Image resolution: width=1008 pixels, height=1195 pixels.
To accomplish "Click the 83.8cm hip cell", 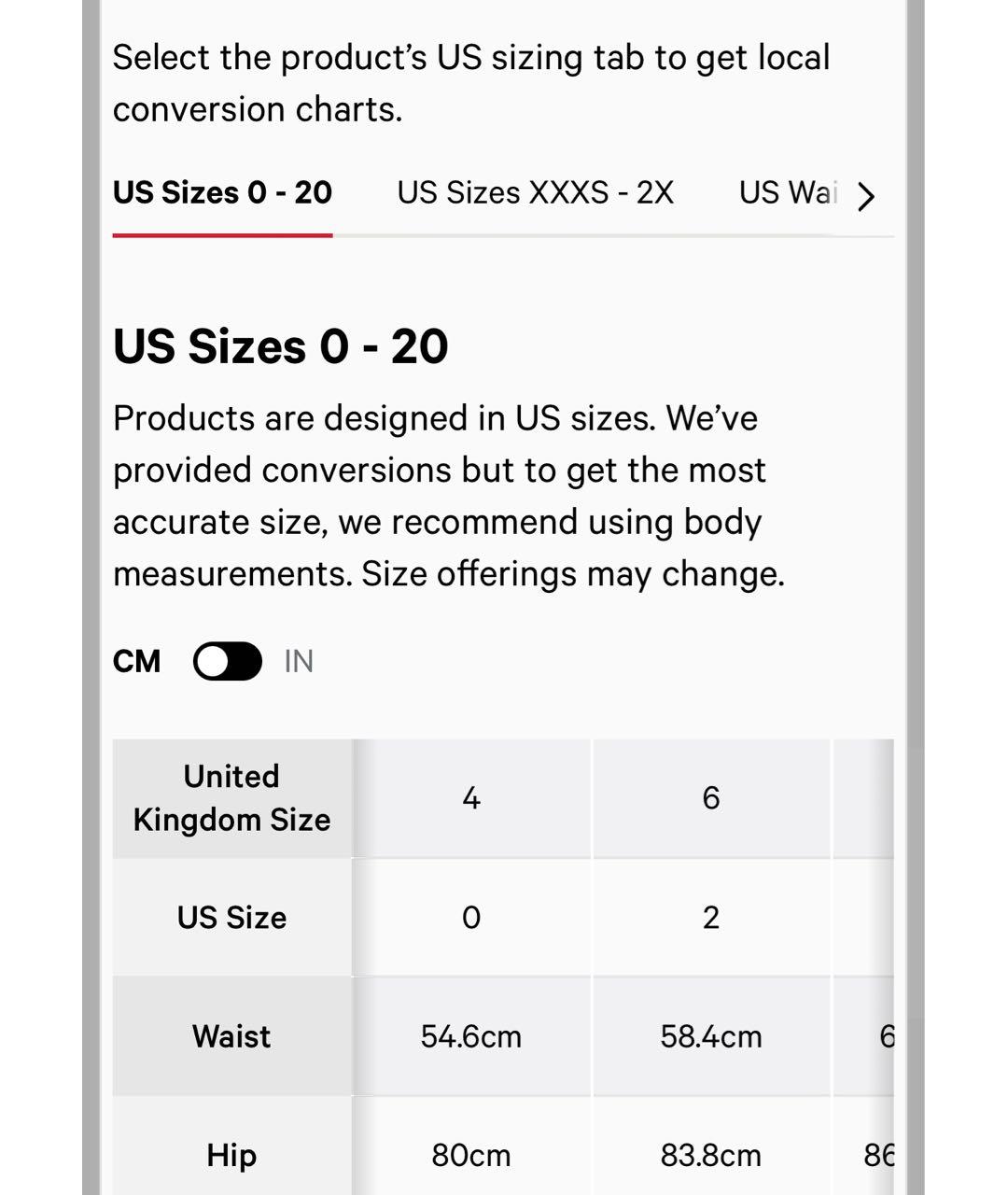I will (711, 1155).
